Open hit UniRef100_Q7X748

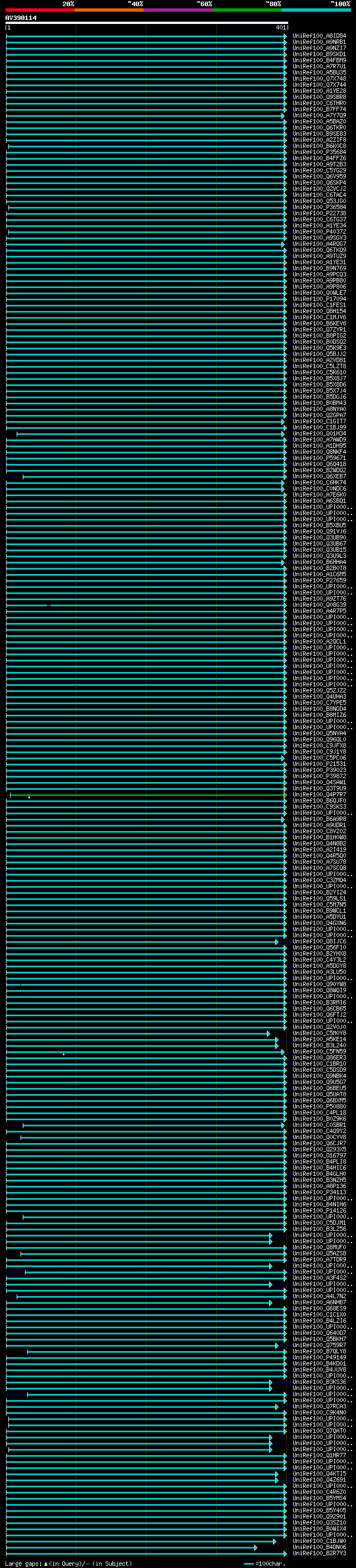point(319,78)
